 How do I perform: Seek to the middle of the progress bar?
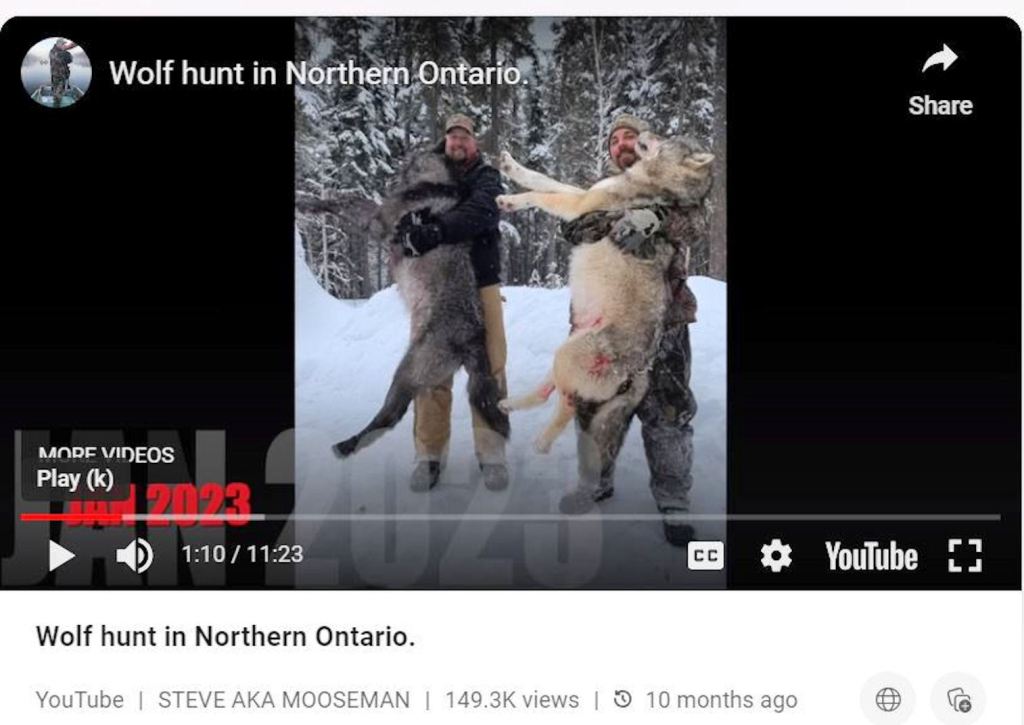coord(510,517)
